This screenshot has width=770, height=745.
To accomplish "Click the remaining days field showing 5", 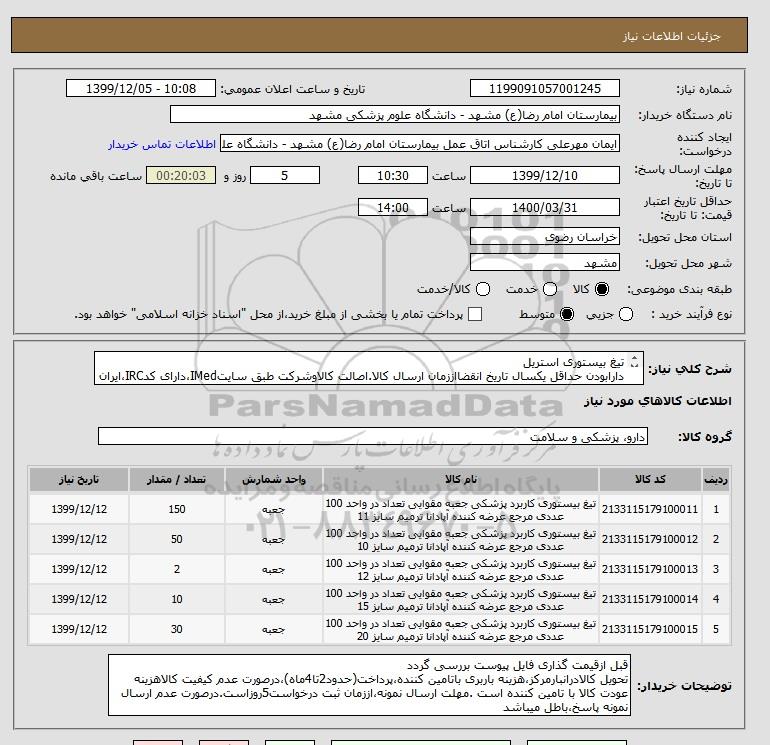I will pos(285,175).
